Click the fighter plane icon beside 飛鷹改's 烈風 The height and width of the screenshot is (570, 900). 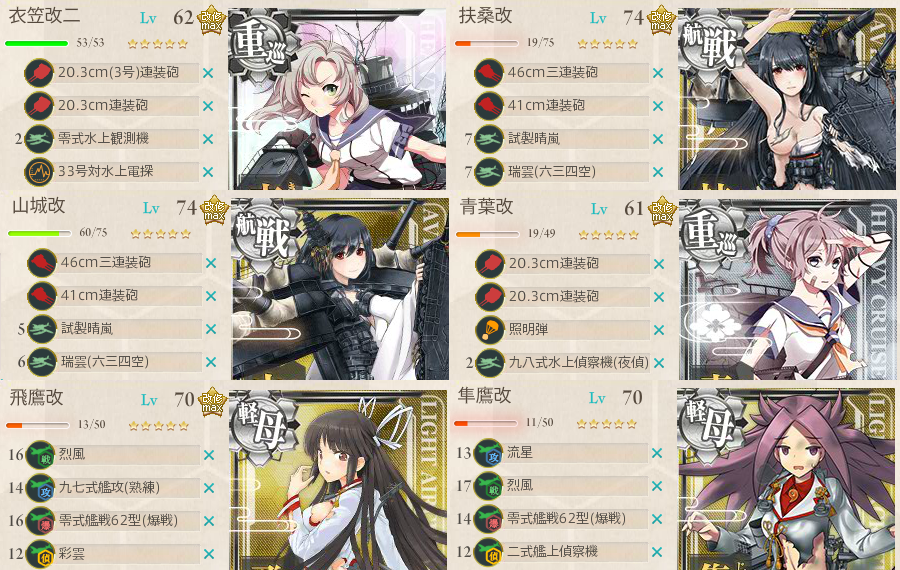pyautogui.click(x=40, y=455)
